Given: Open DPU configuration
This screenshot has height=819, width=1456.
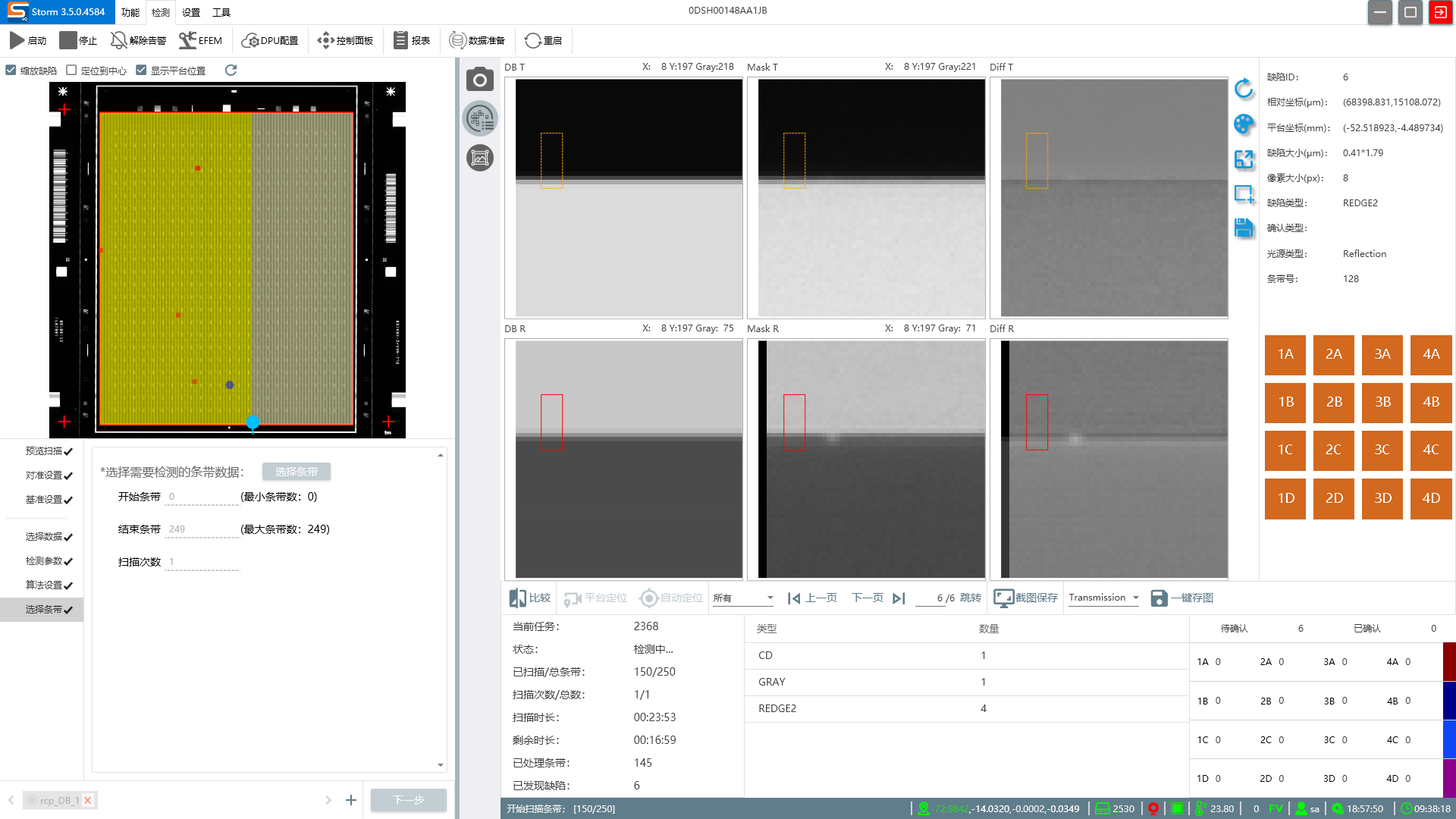Looking at the screenshot, I should click(270, 40).
